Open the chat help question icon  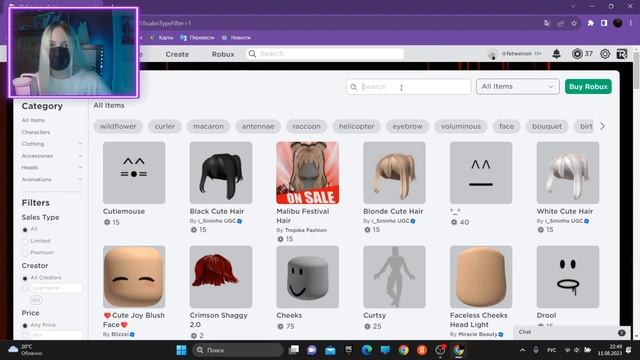622,333
